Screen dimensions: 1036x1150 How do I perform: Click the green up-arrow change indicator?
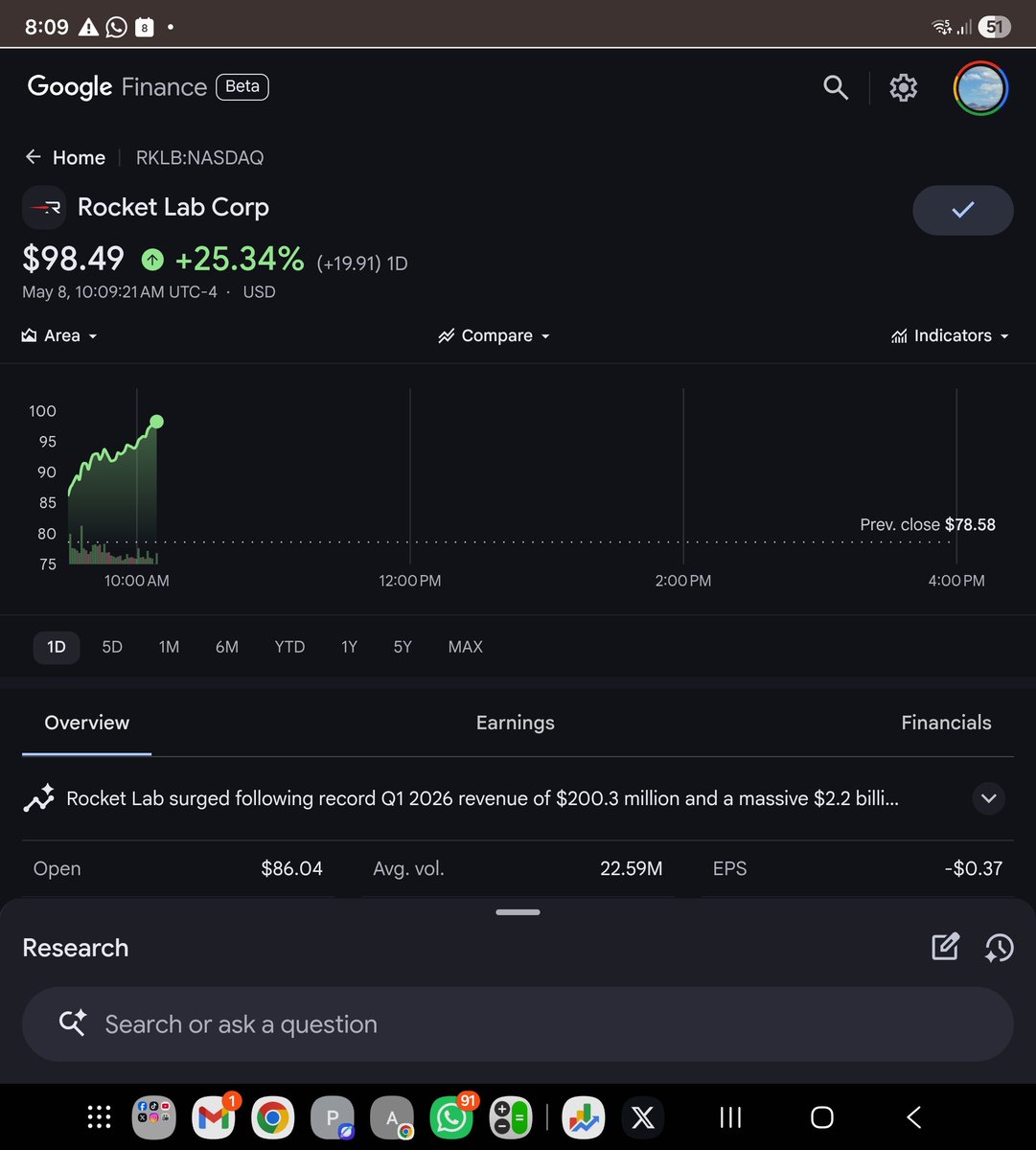[151, 259]
